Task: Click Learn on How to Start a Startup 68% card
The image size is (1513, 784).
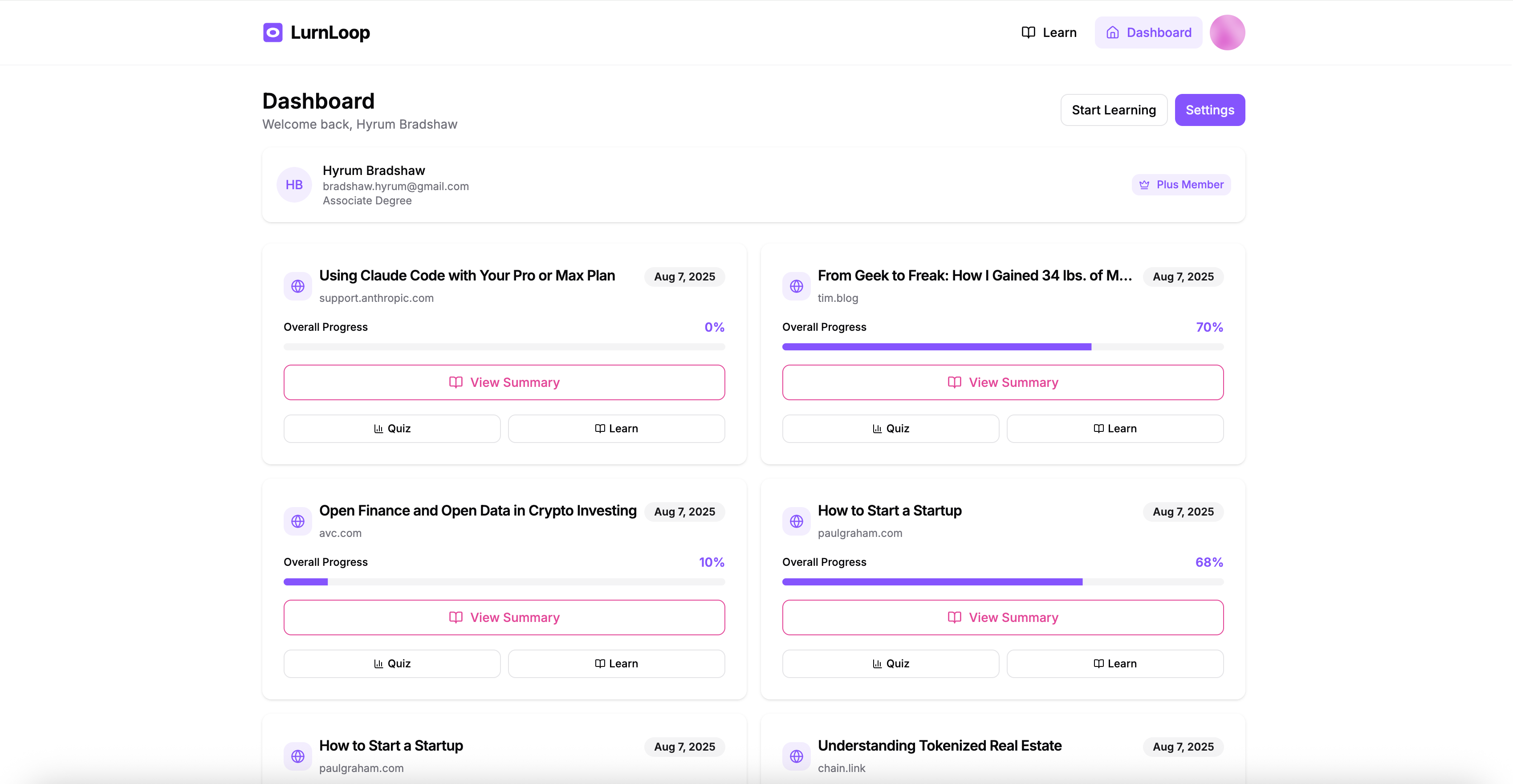Action: (x=1115, y=664)
